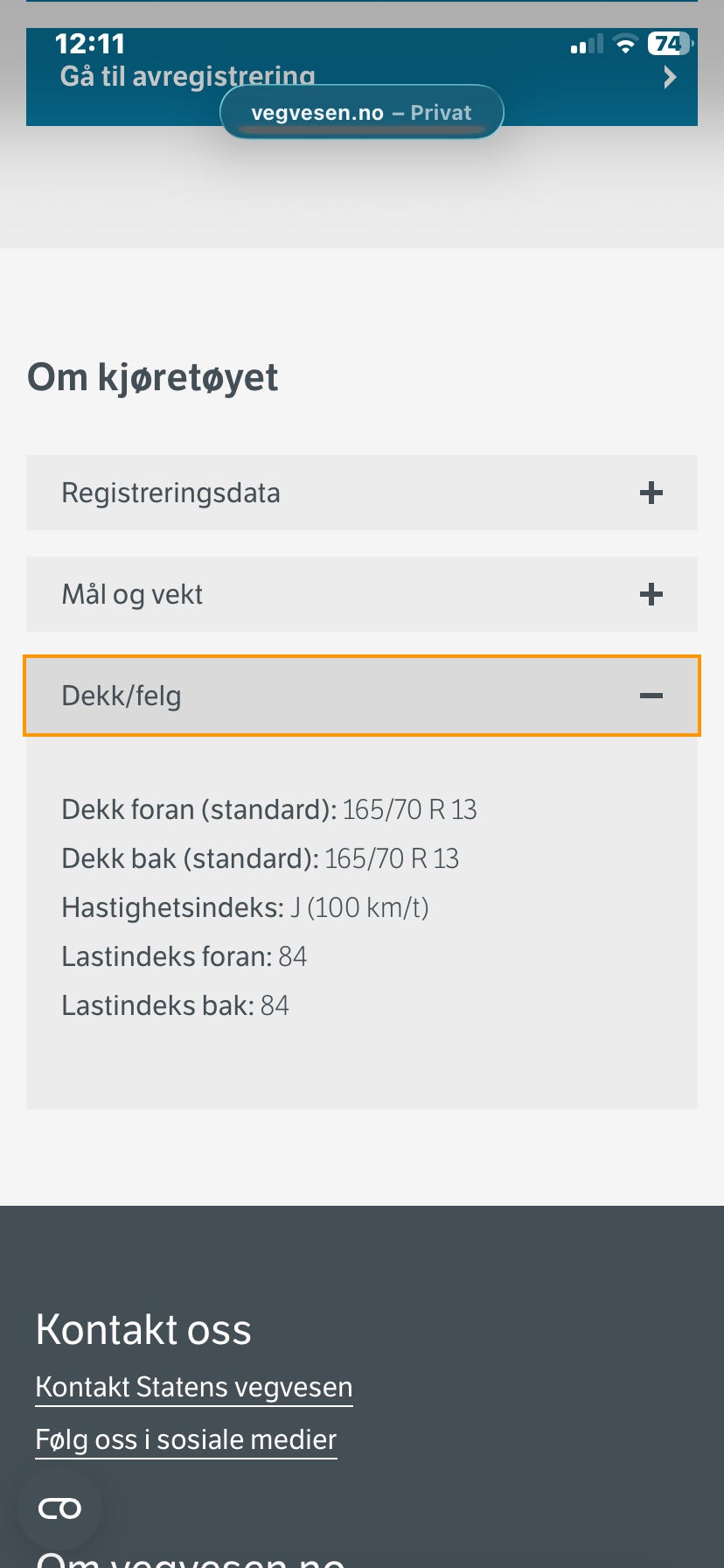The image size is (724, 1568).
Task: Click the Kontakt oss footer heading
Action: [143, 1329]
